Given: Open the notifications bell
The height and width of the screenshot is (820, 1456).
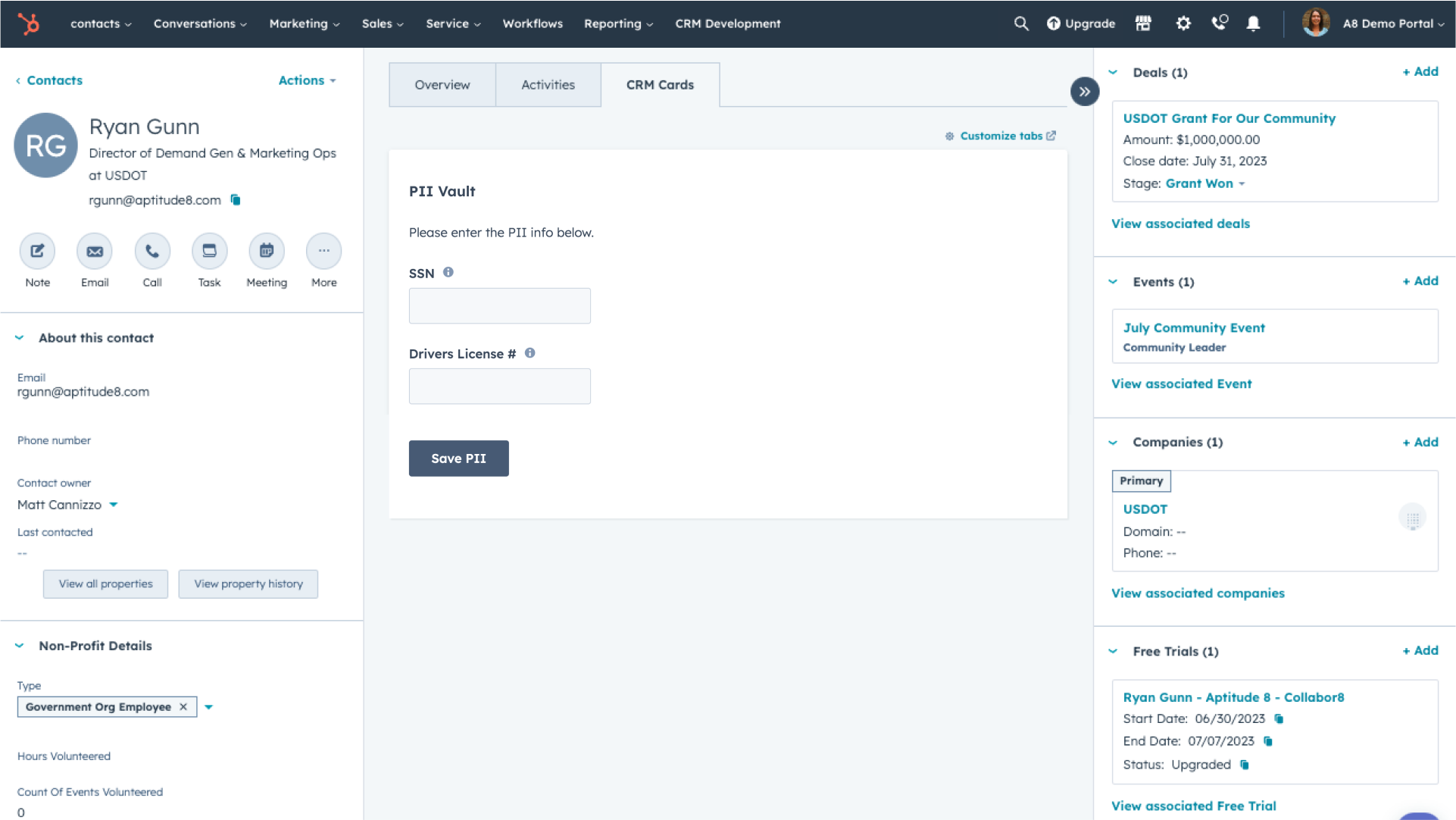Looking at the screenshot, I should point(1254,23).
